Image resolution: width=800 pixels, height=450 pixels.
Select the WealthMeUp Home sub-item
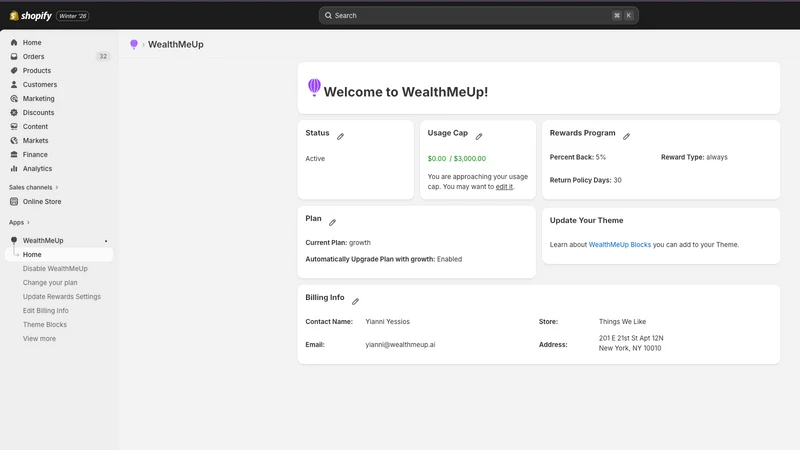pyautogui.click(x=59, y=255)
